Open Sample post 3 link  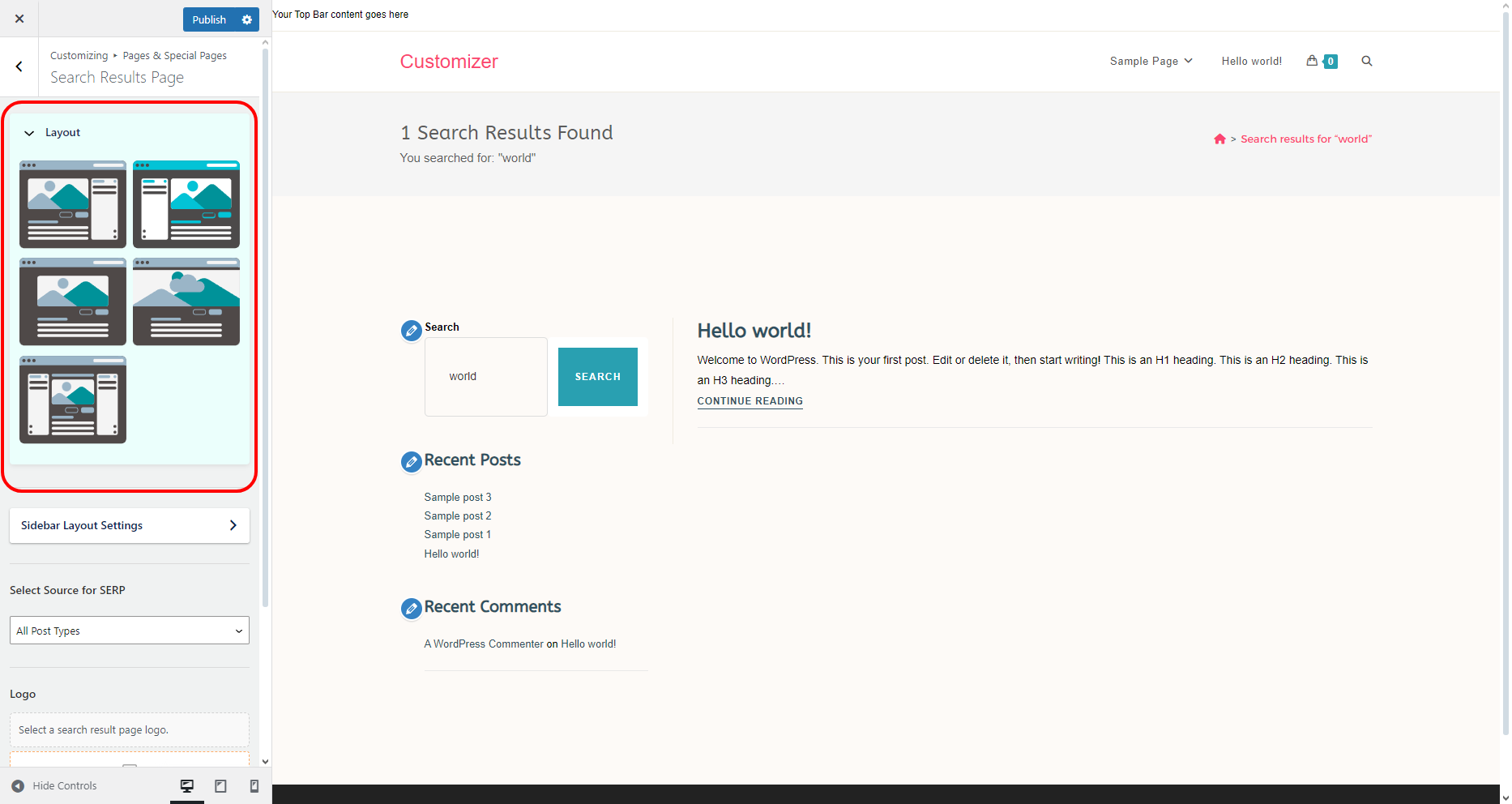pyautogui.click(x=458, y=497)
